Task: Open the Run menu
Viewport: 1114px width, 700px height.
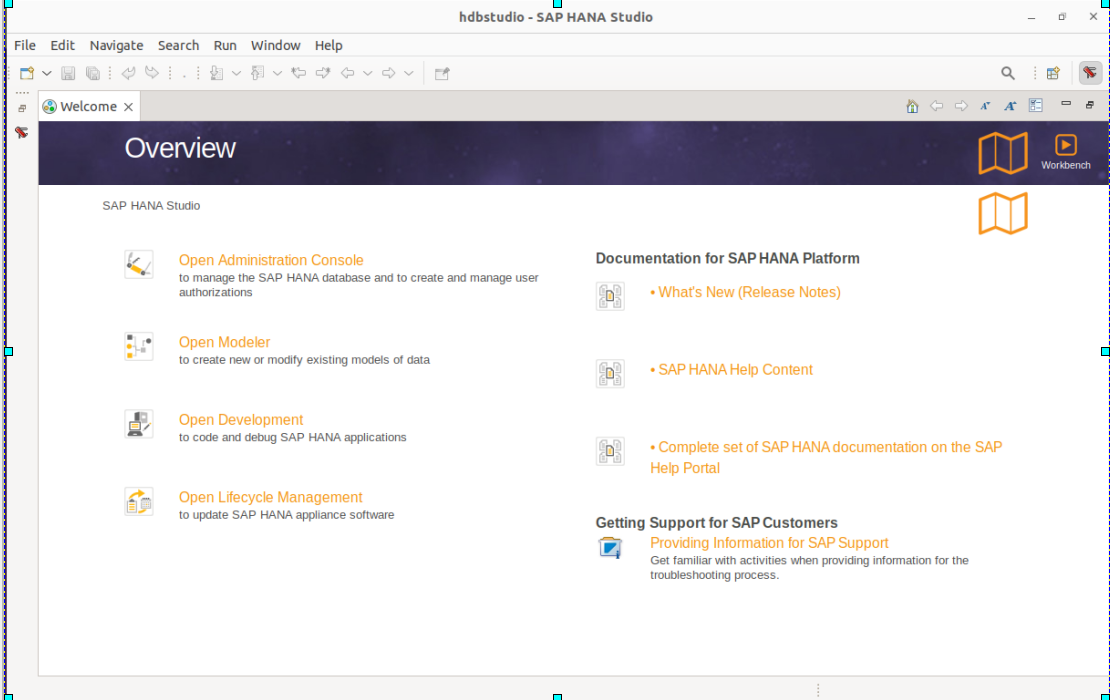Action: 225,45
